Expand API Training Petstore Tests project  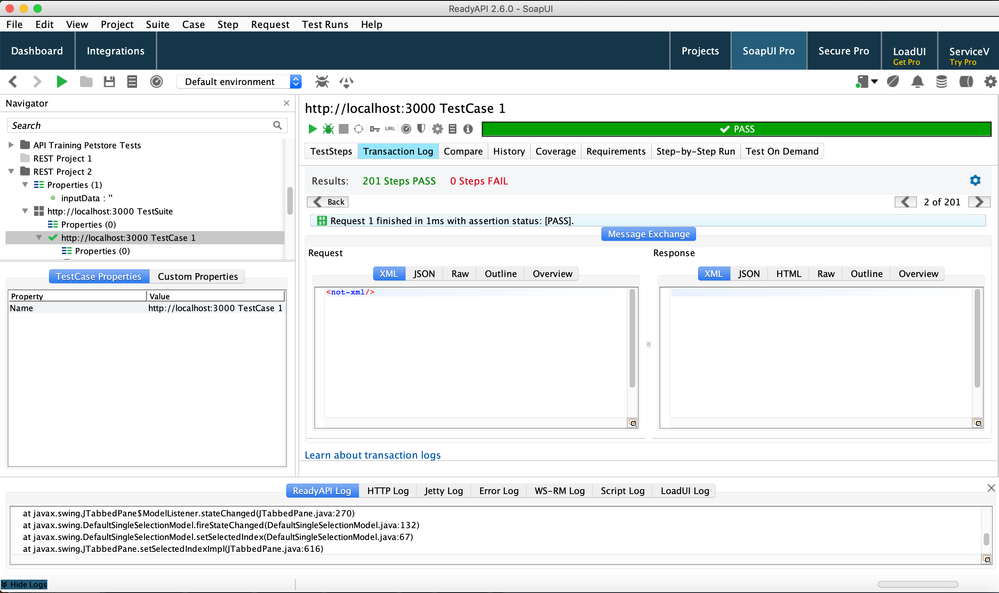(x=12, y=145)
